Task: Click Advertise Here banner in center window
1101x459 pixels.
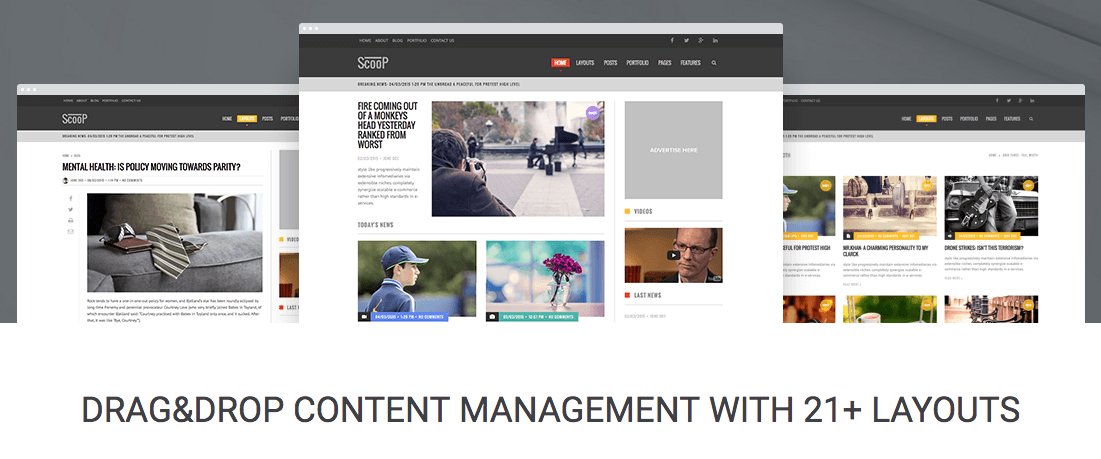Action: [x=673, y=149]
